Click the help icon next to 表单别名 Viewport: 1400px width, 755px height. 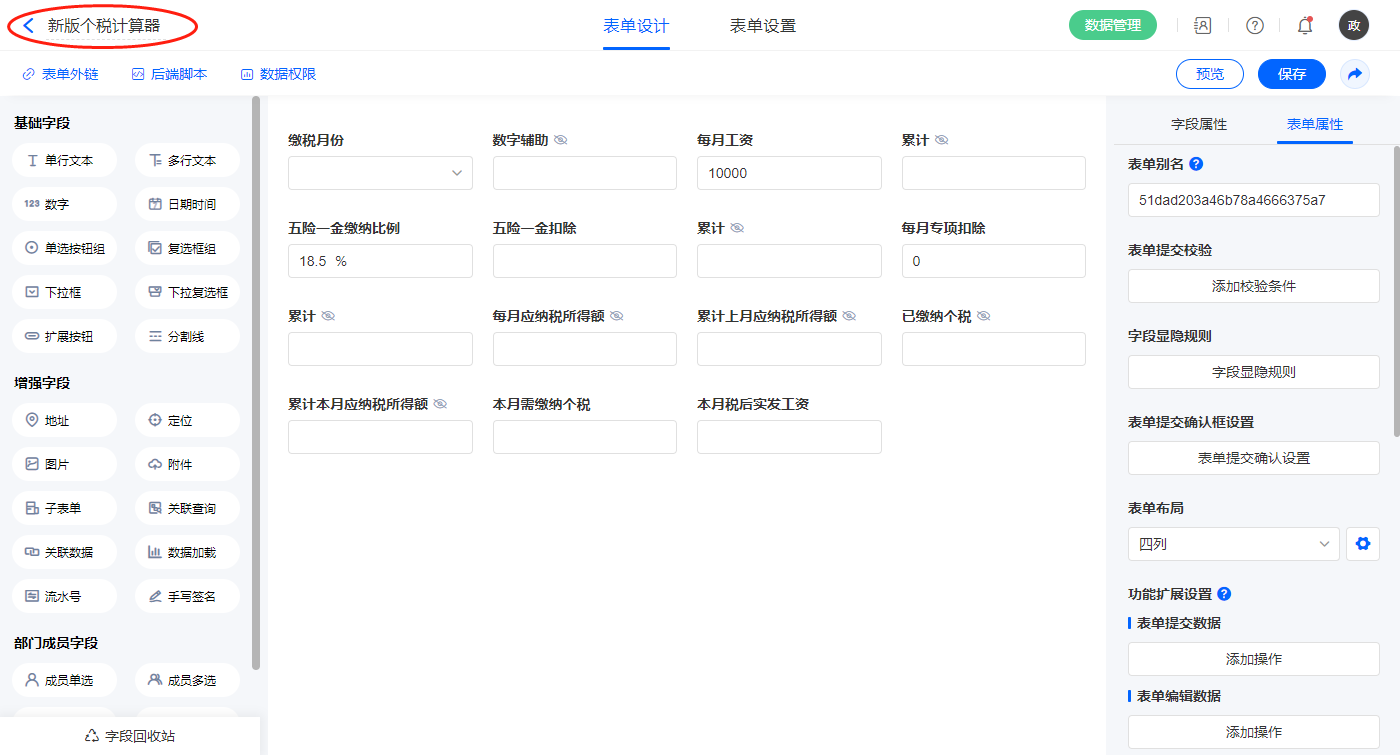[1196, 164]
